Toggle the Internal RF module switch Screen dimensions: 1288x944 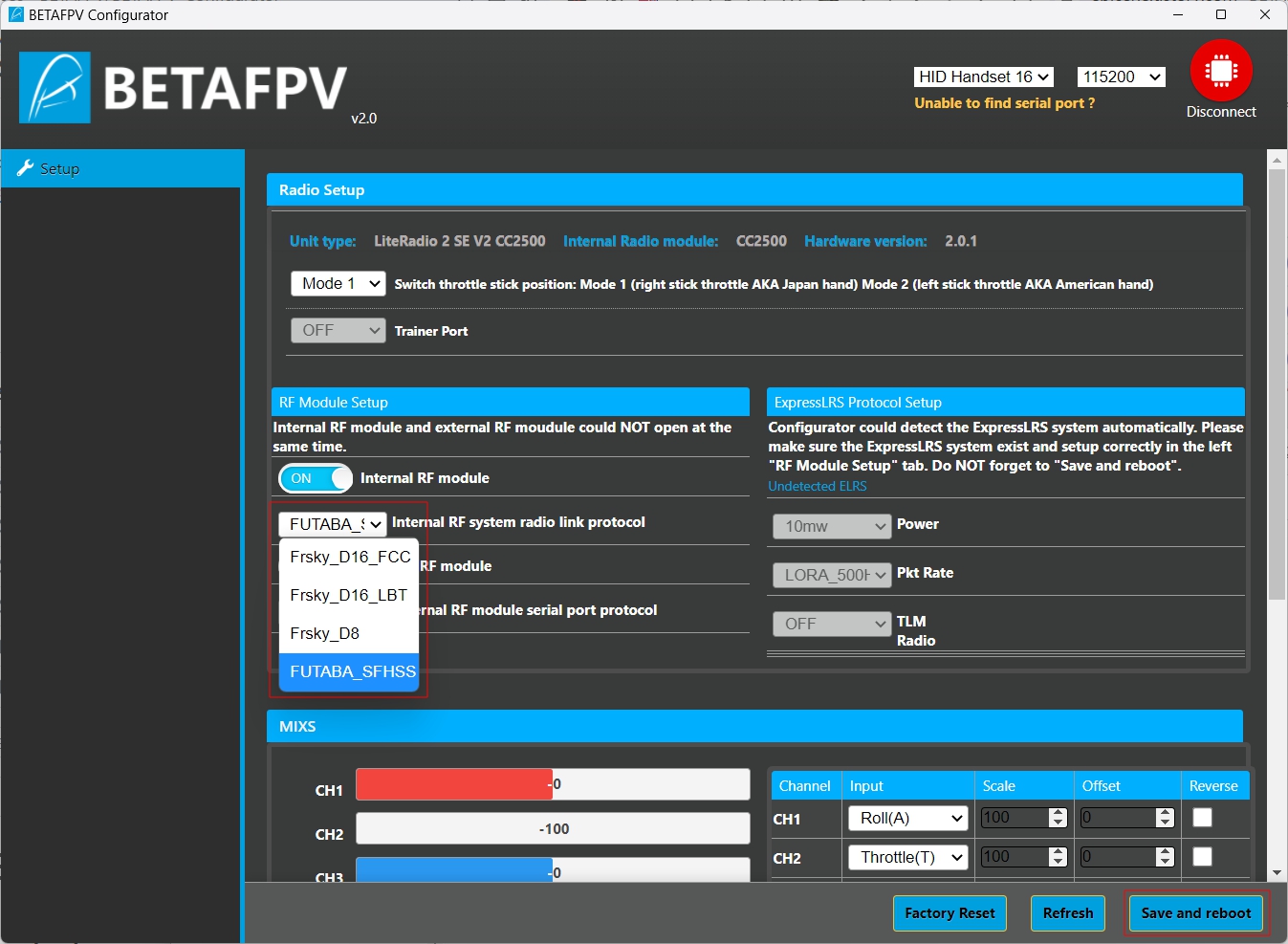316,478
